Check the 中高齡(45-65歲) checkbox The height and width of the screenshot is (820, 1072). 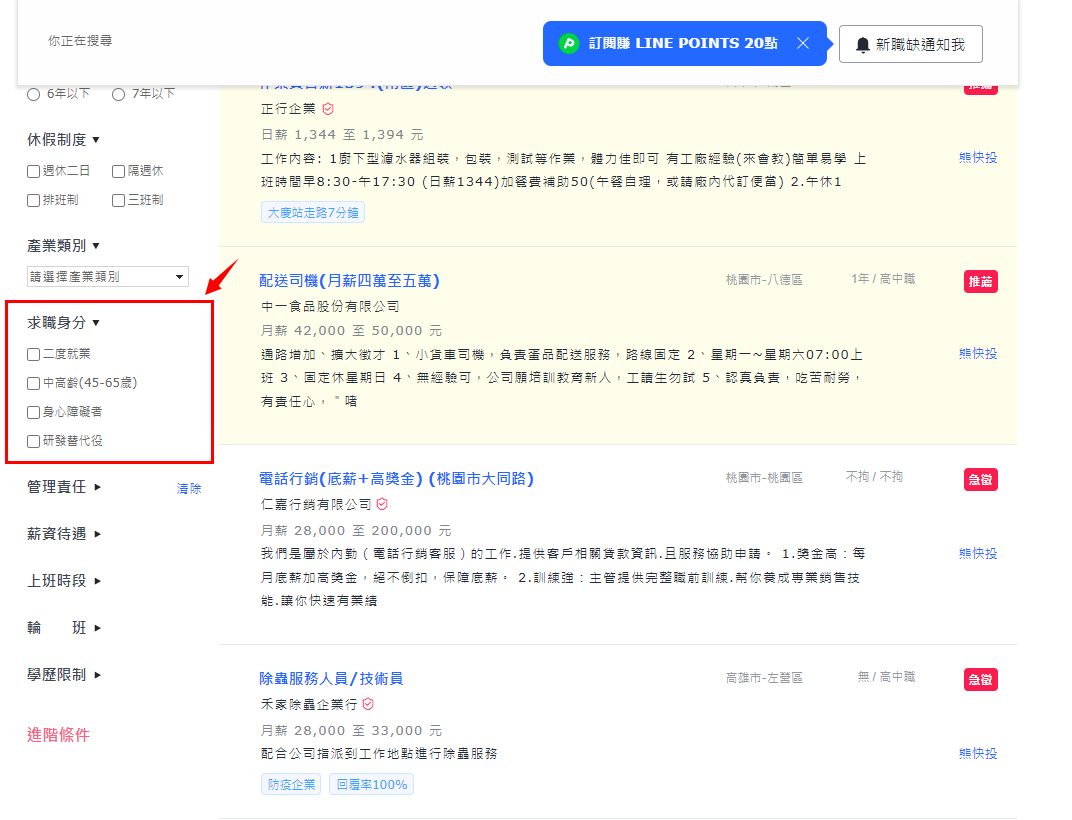click(x=33, y=384)
